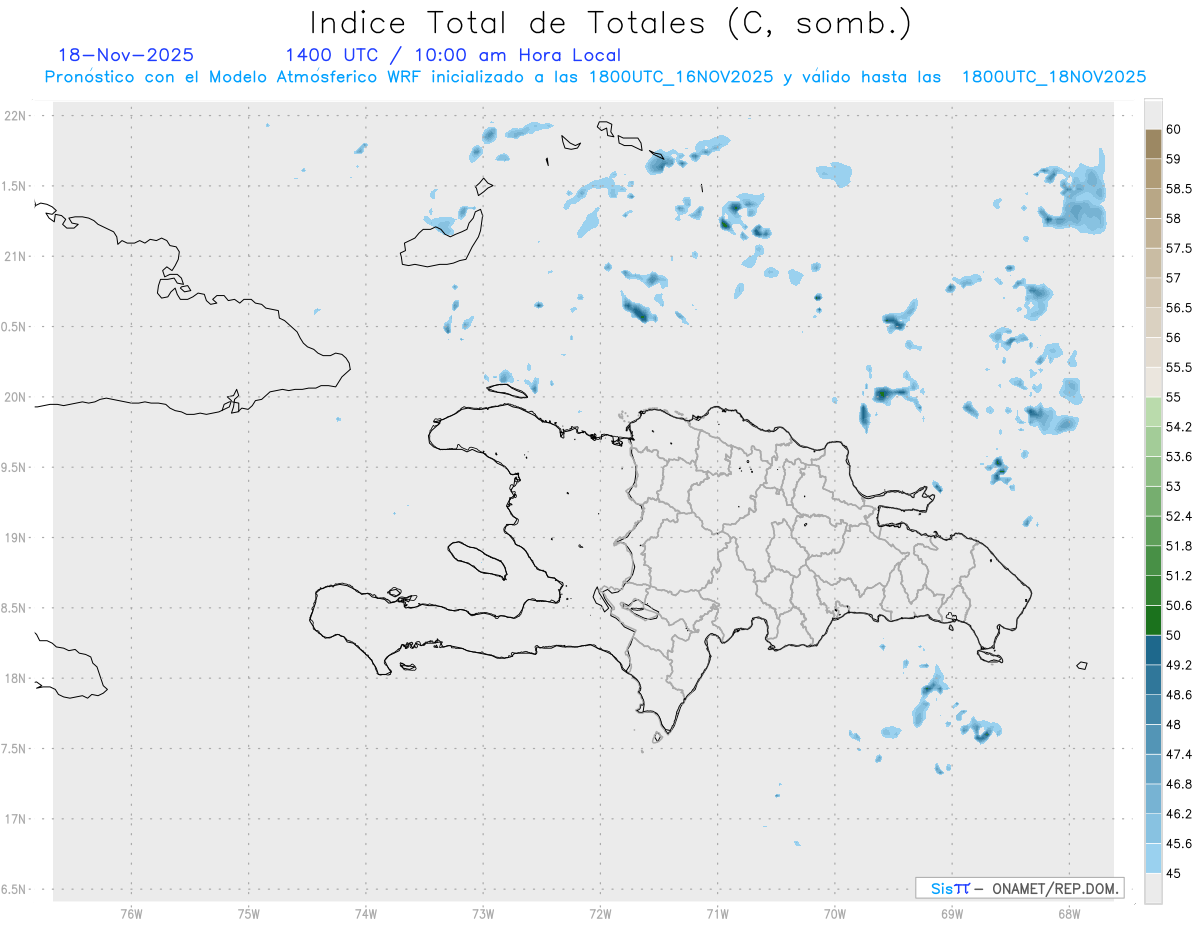The image size is (1200, 927).
Task: Click the colorbar value '52.4'
Action: click(x=1179, y=516)
